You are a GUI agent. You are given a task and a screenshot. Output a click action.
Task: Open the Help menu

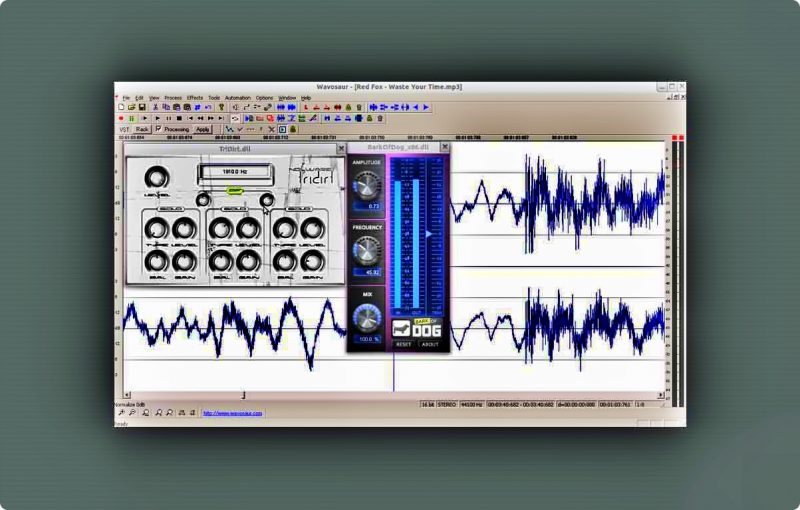click(x=306, y=97)
